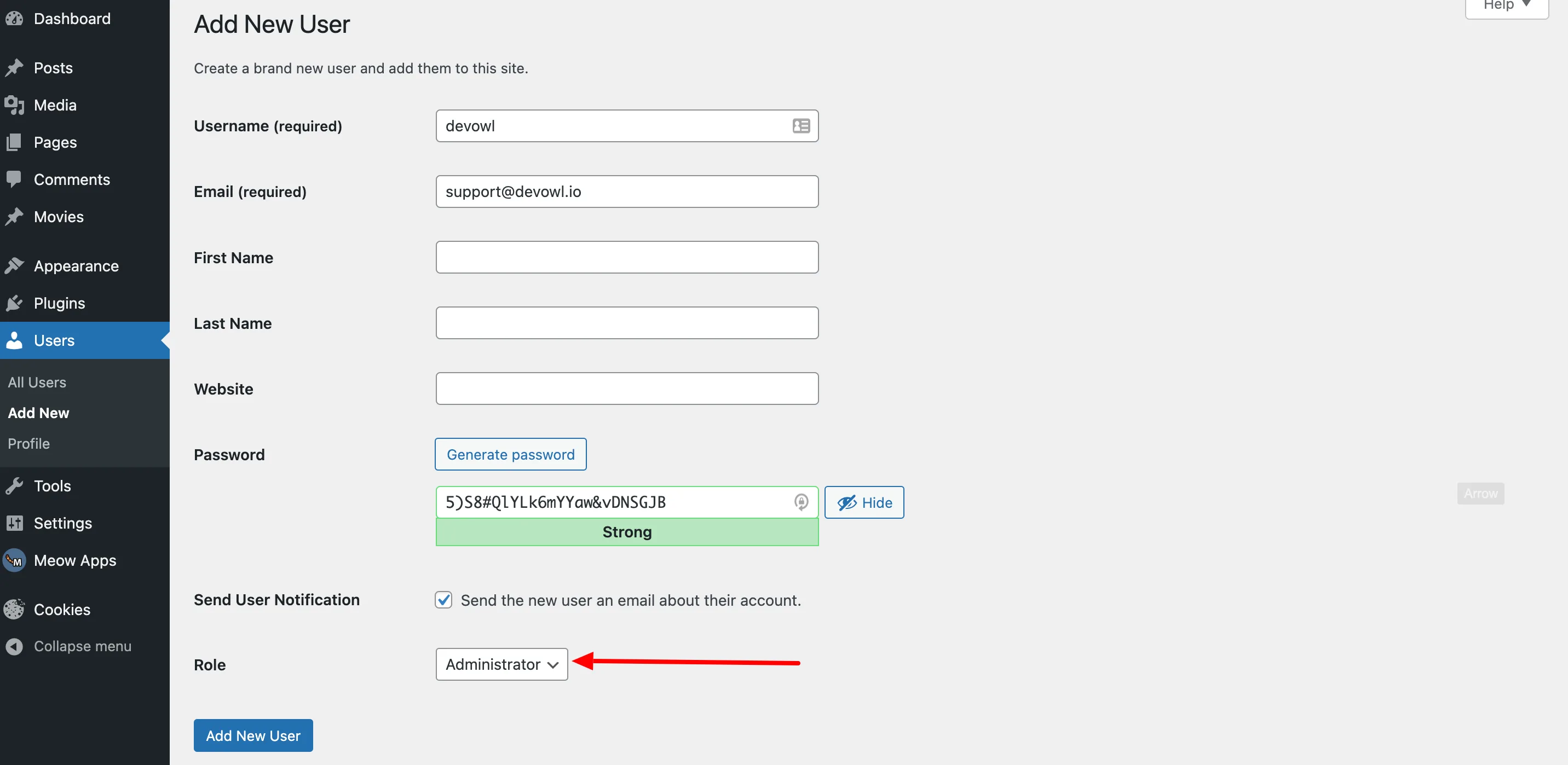Viewport: 1568px width, 765px height.
Task: Click the Tools wrench icon
Action: 14,486
